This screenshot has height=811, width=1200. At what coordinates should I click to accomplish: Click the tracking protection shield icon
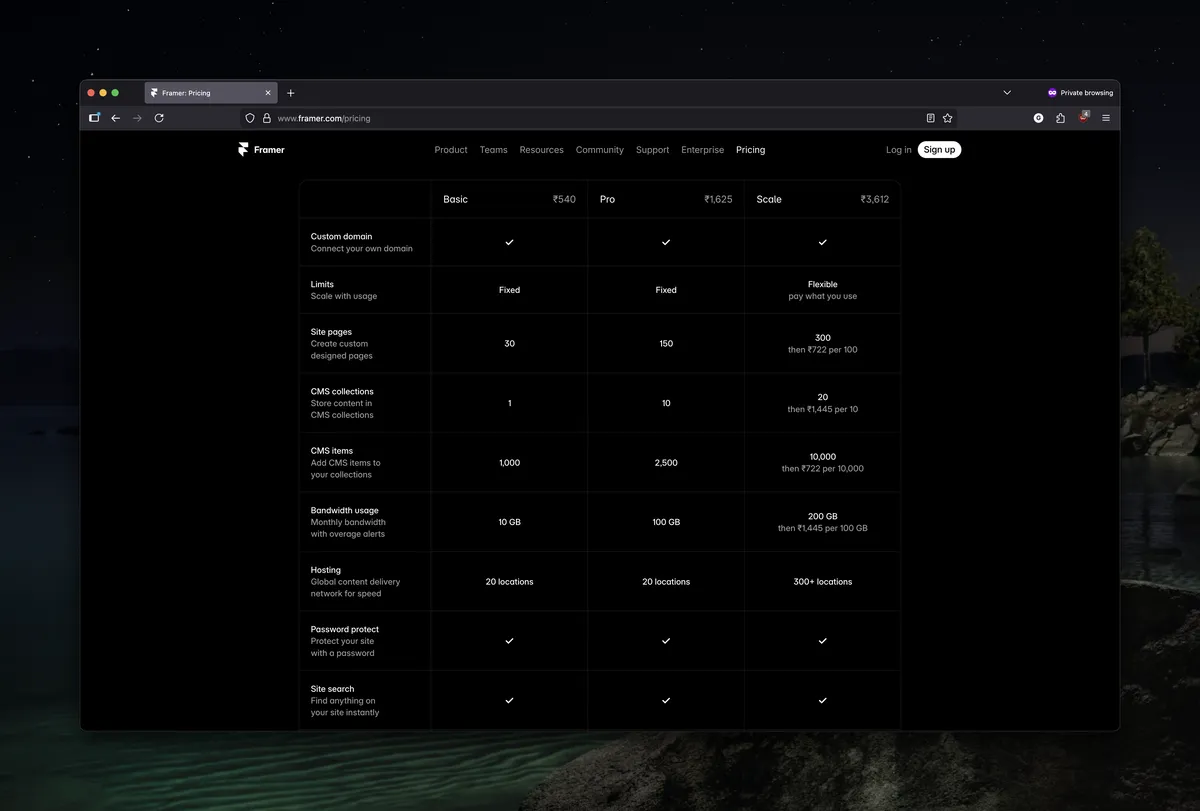[x=250, y=117]
